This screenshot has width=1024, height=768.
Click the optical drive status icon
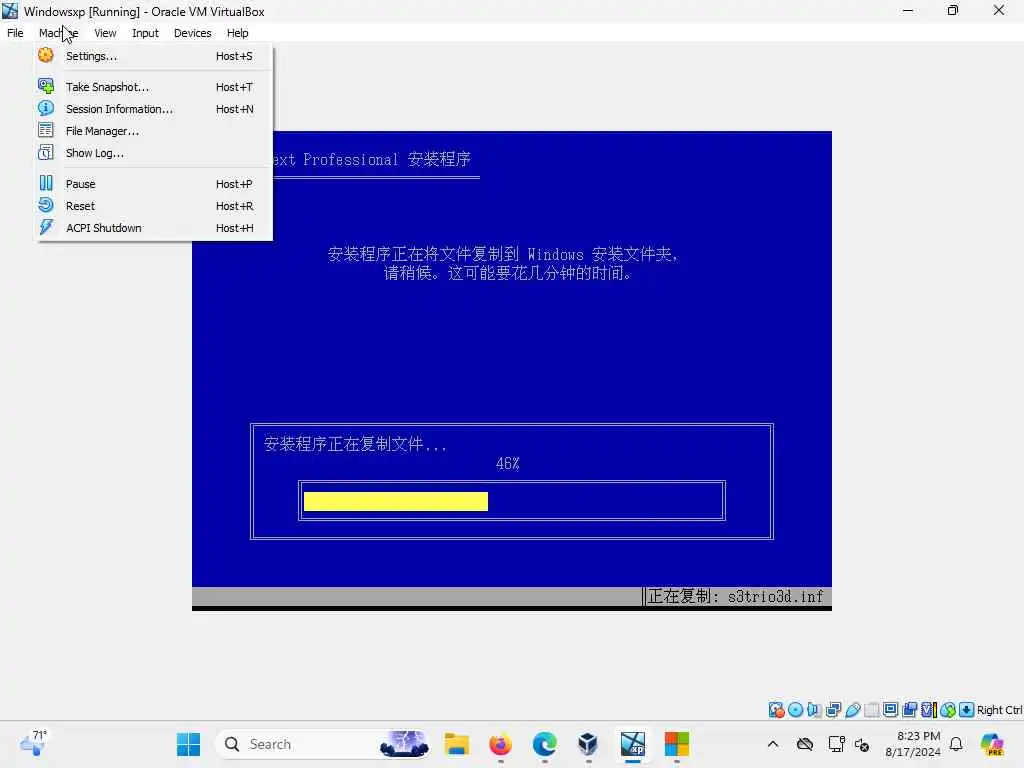point(795,710)
